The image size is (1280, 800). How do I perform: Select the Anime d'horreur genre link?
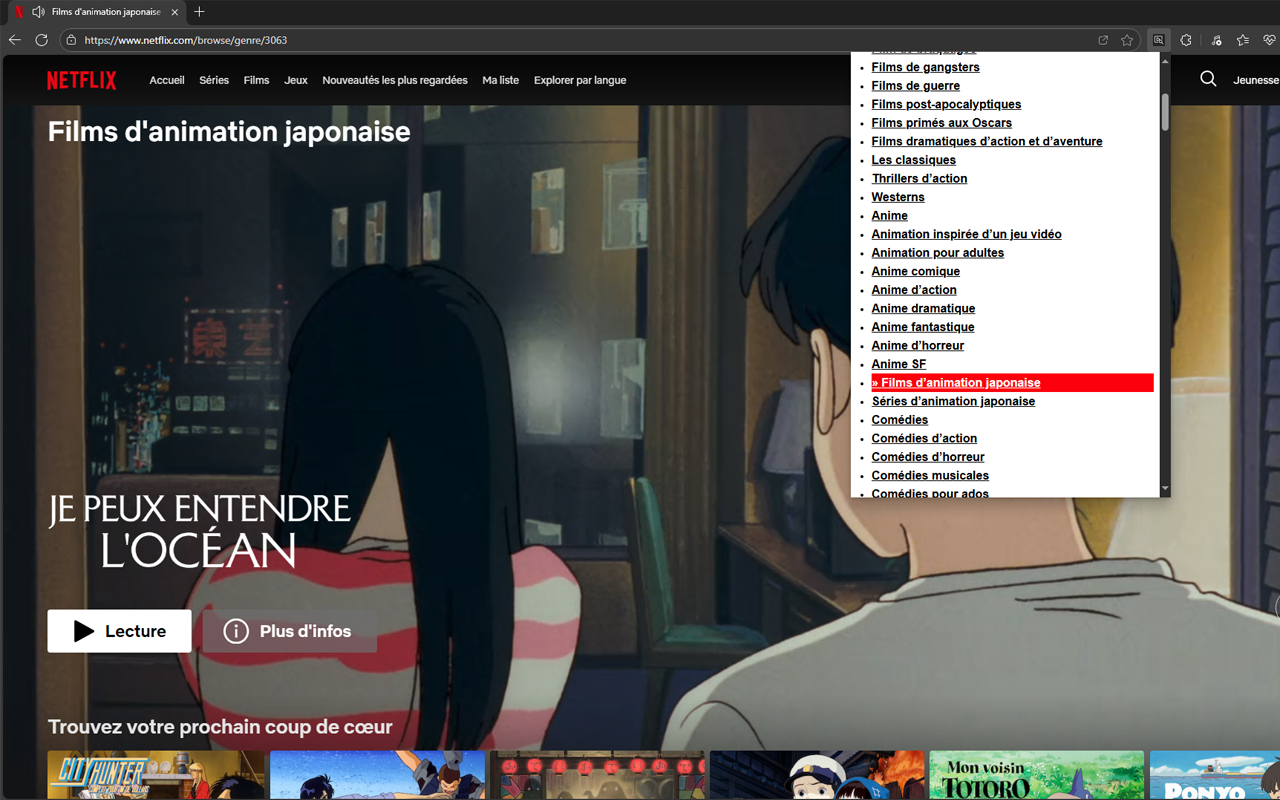coord(917,346)
